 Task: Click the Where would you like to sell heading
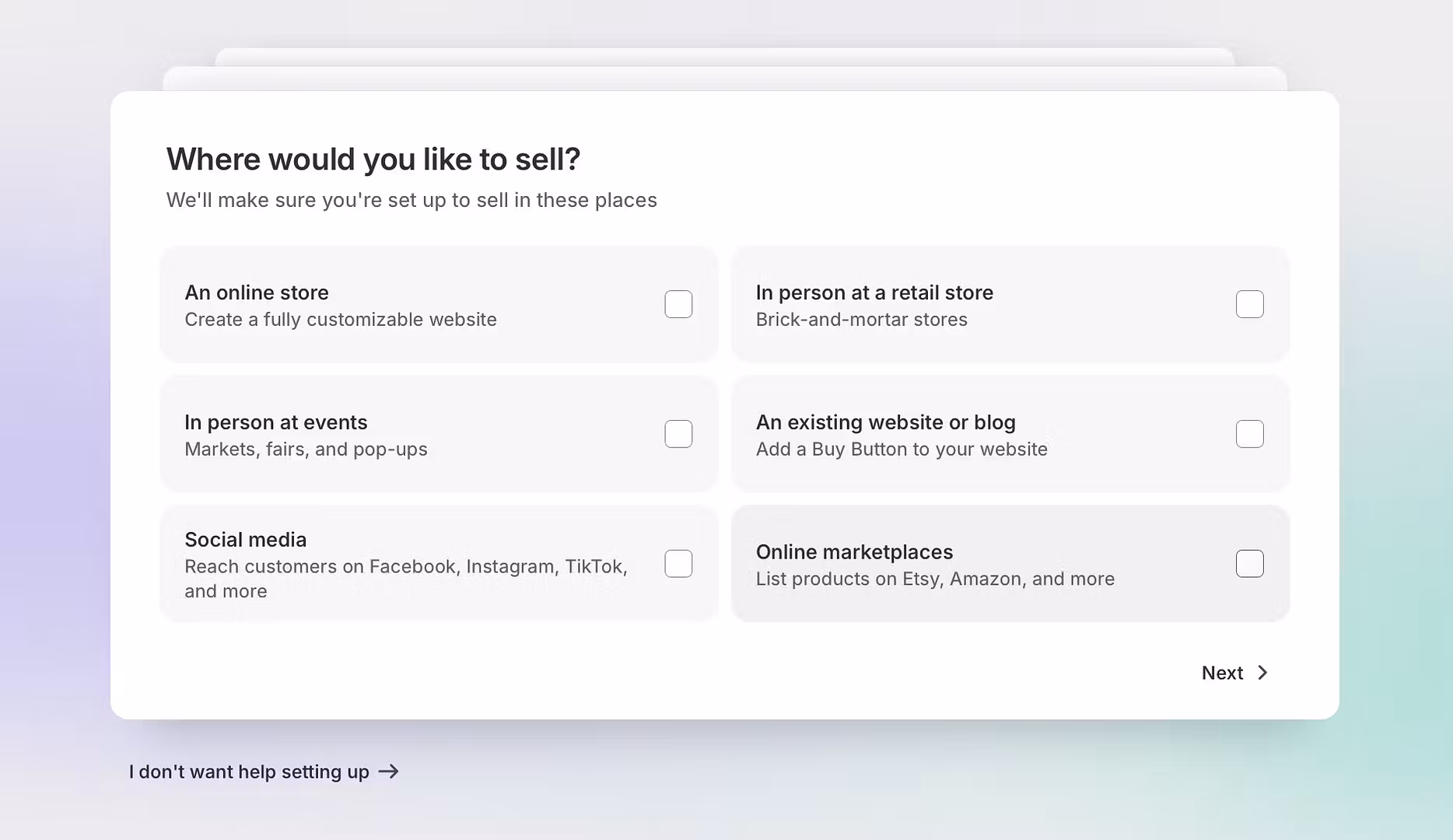pyautogui.click(x=373, y=159)
